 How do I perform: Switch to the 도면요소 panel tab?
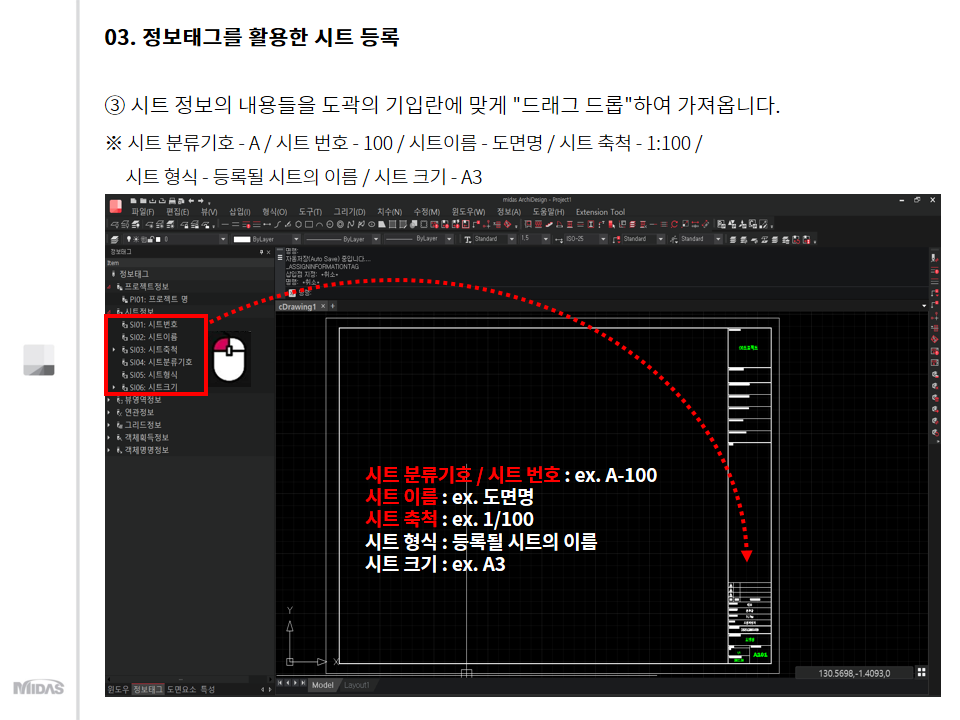coord(180,689)
